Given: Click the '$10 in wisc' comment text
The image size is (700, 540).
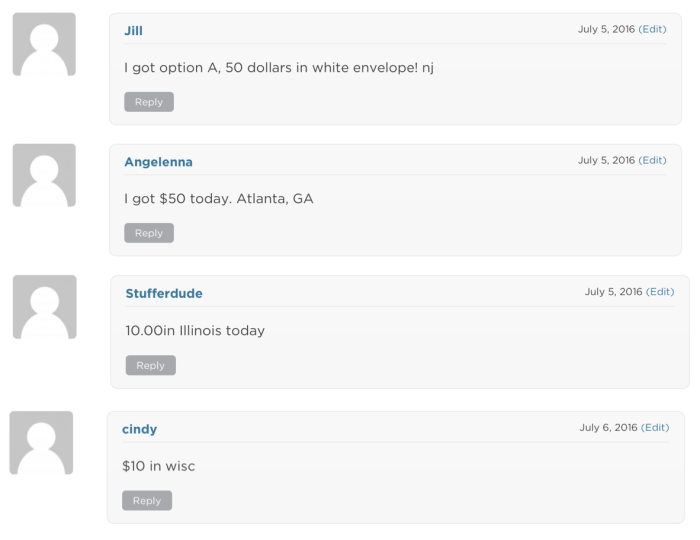Looking at the screenshot, I should coord(158,466).
